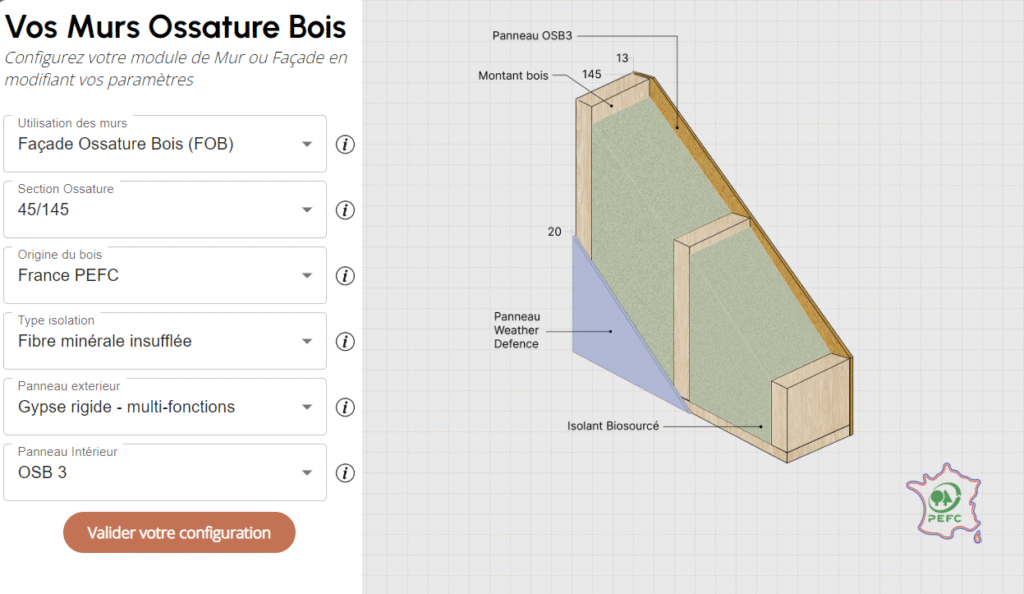This screenshot has width=1024, height=594.
Task: Click info icon beside Panneau exterieur
Action: click(x=345, y=408)
